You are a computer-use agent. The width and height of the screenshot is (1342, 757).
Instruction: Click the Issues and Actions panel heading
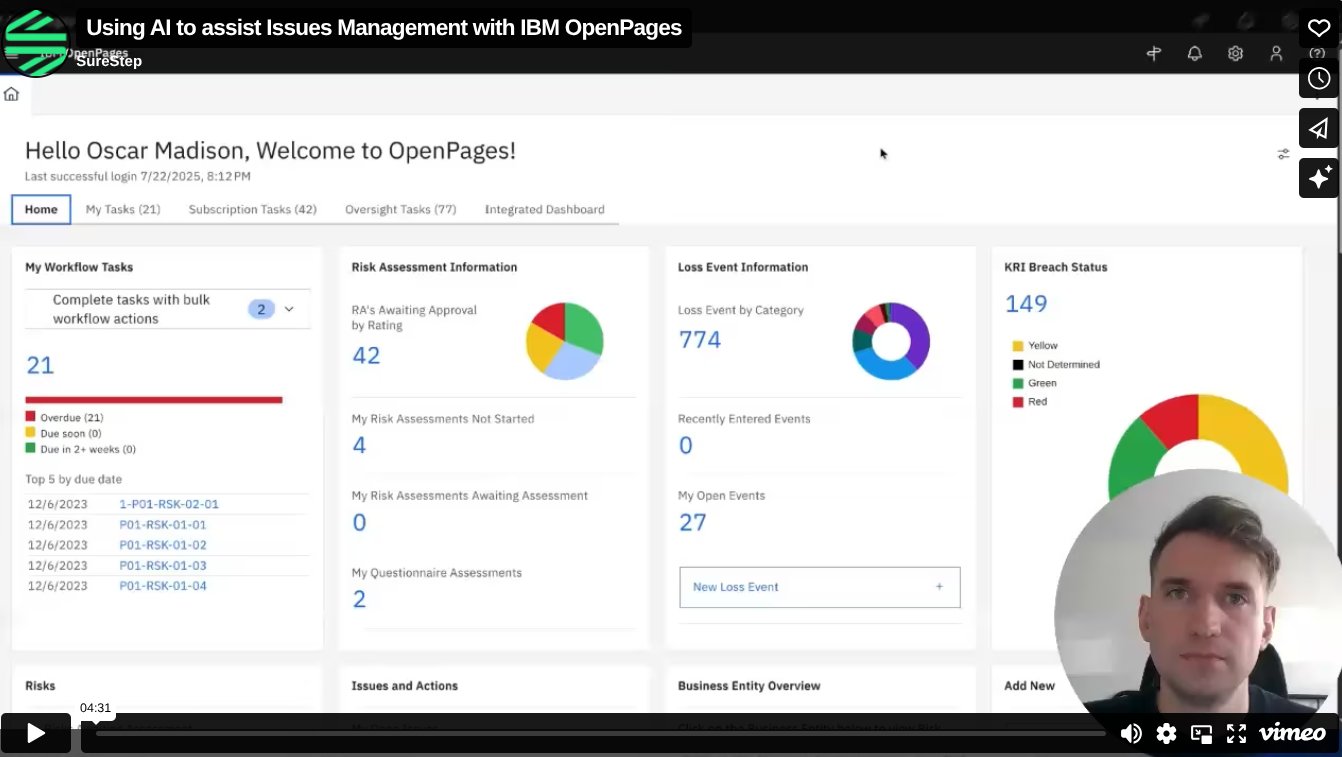pyautogui.click(x=404, y=686)
